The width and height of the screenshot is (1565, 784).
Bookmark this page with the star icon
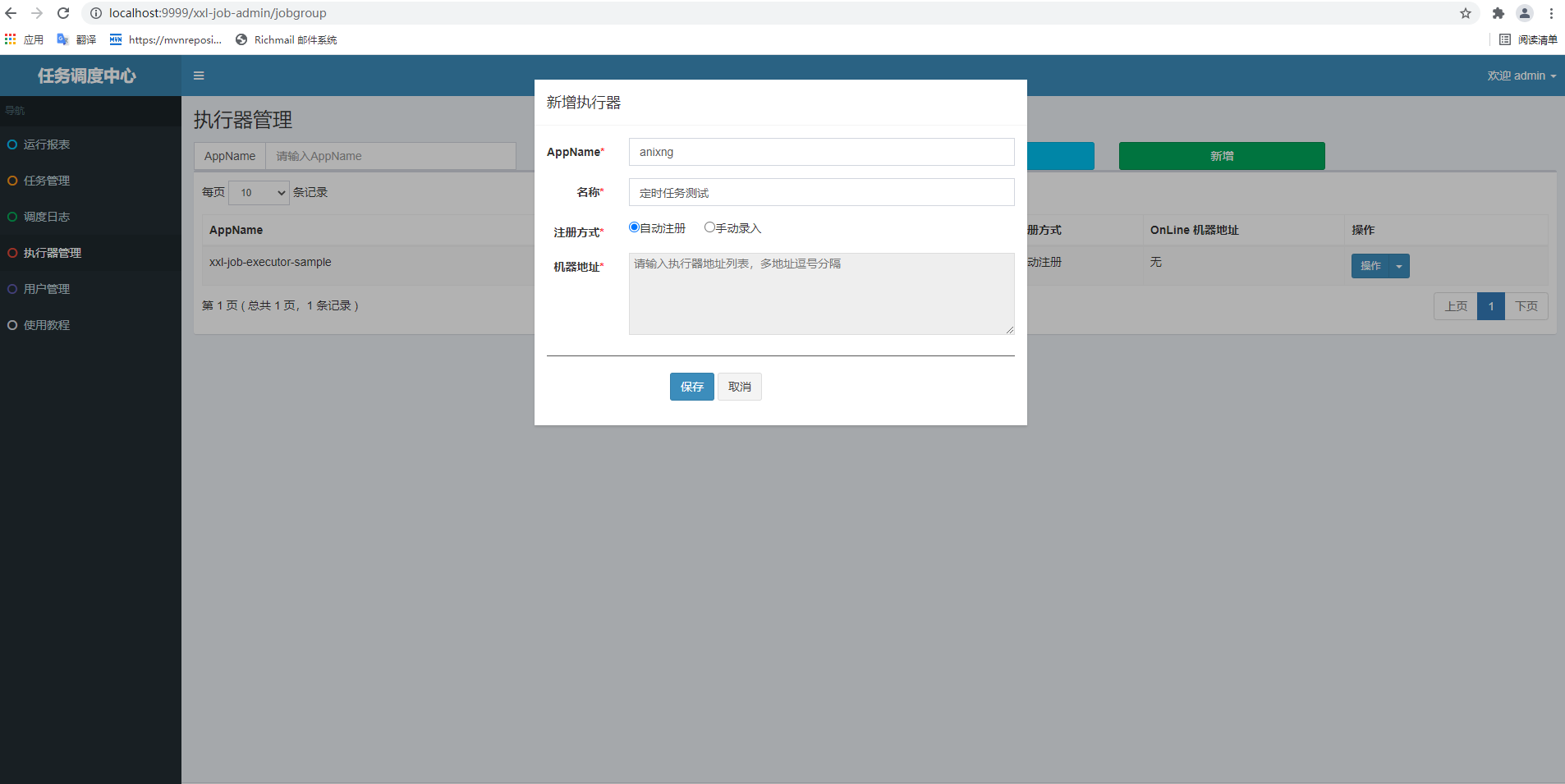click(x=1466, y=13)
